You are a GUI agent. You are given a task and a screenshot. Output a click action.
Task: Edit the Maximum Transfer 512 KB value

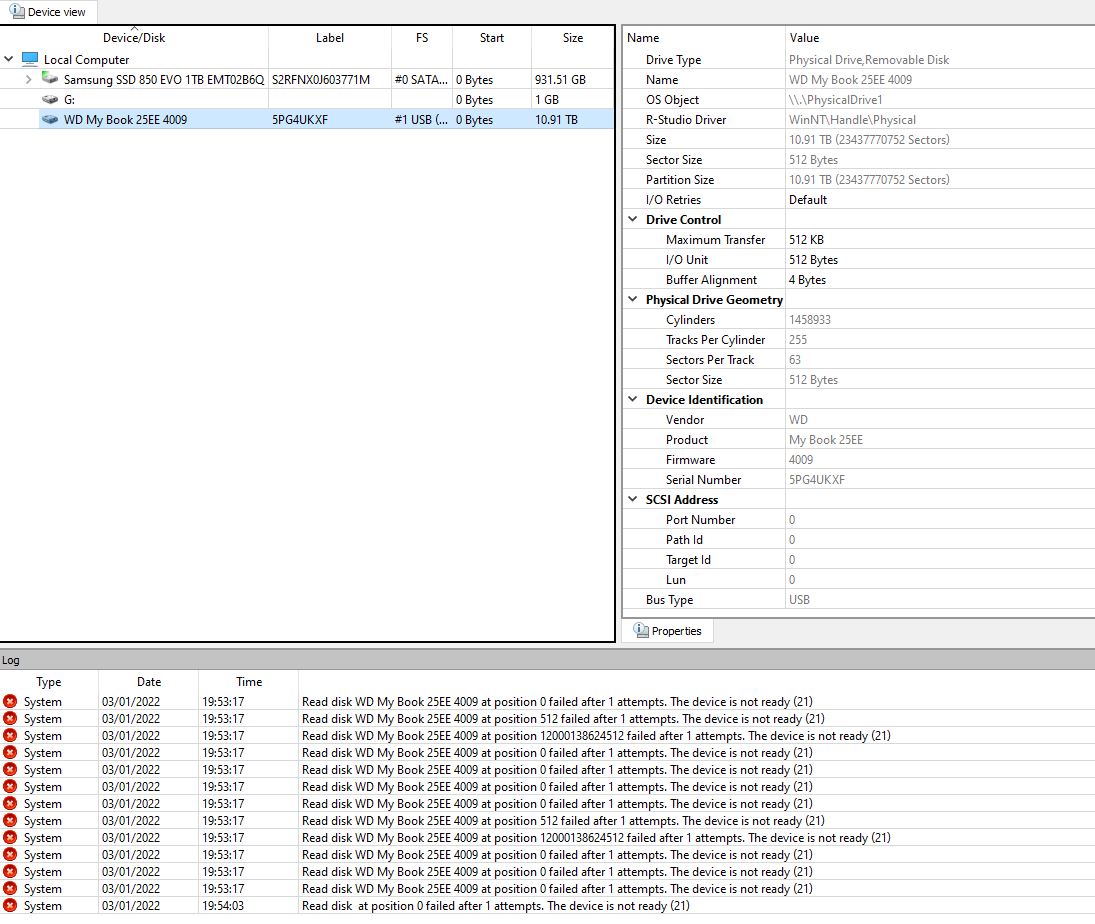click(x=940, y=240)
